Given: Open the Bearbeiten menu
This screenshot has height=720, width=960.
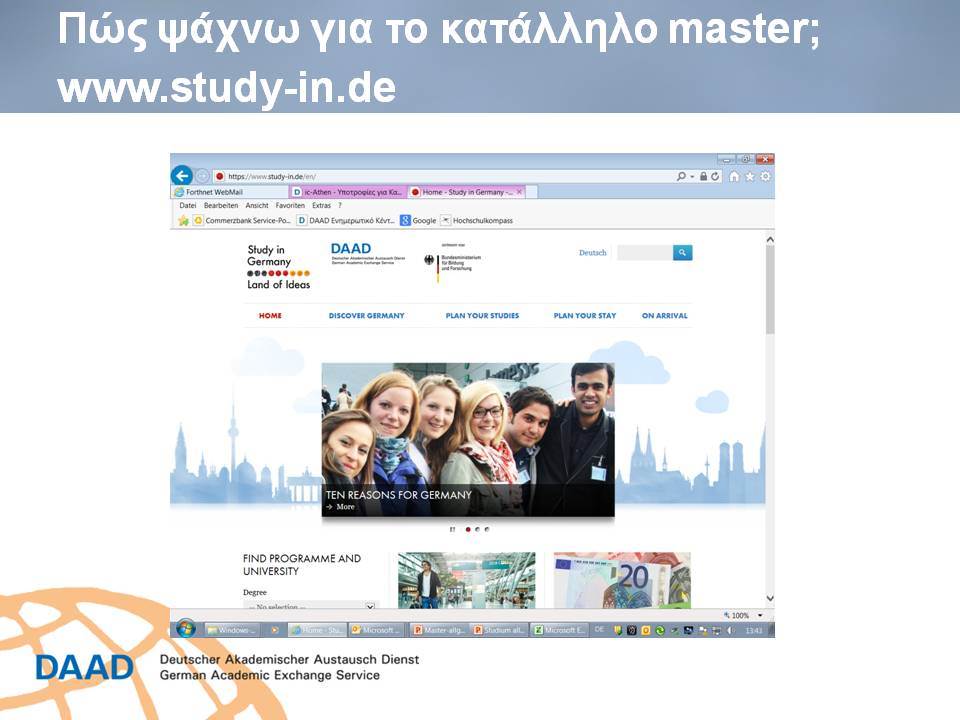Looking at the screenshot, I should click(x=221, y=206).
